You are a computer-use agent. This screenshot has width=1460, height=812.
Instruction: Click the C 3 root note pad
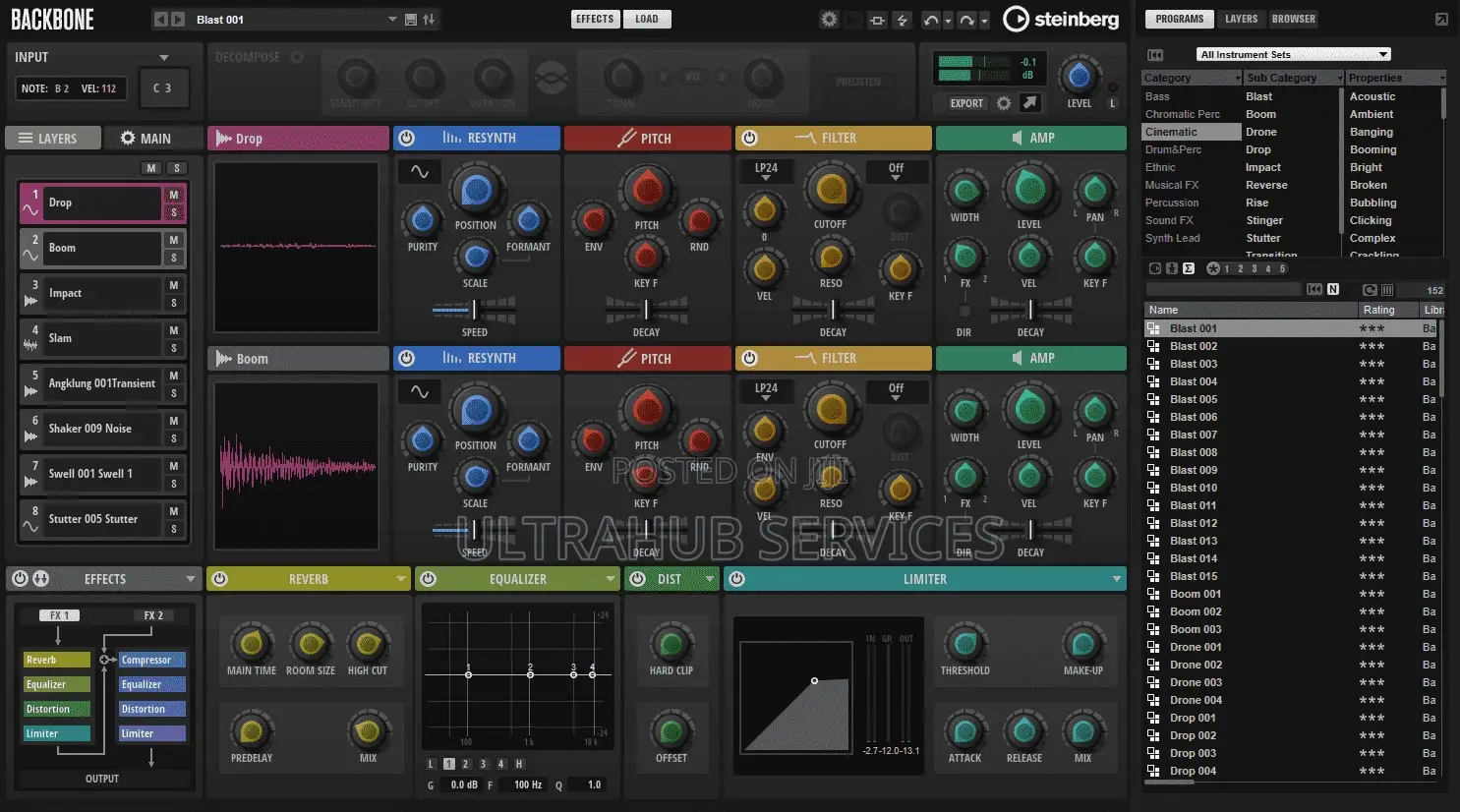162,88
